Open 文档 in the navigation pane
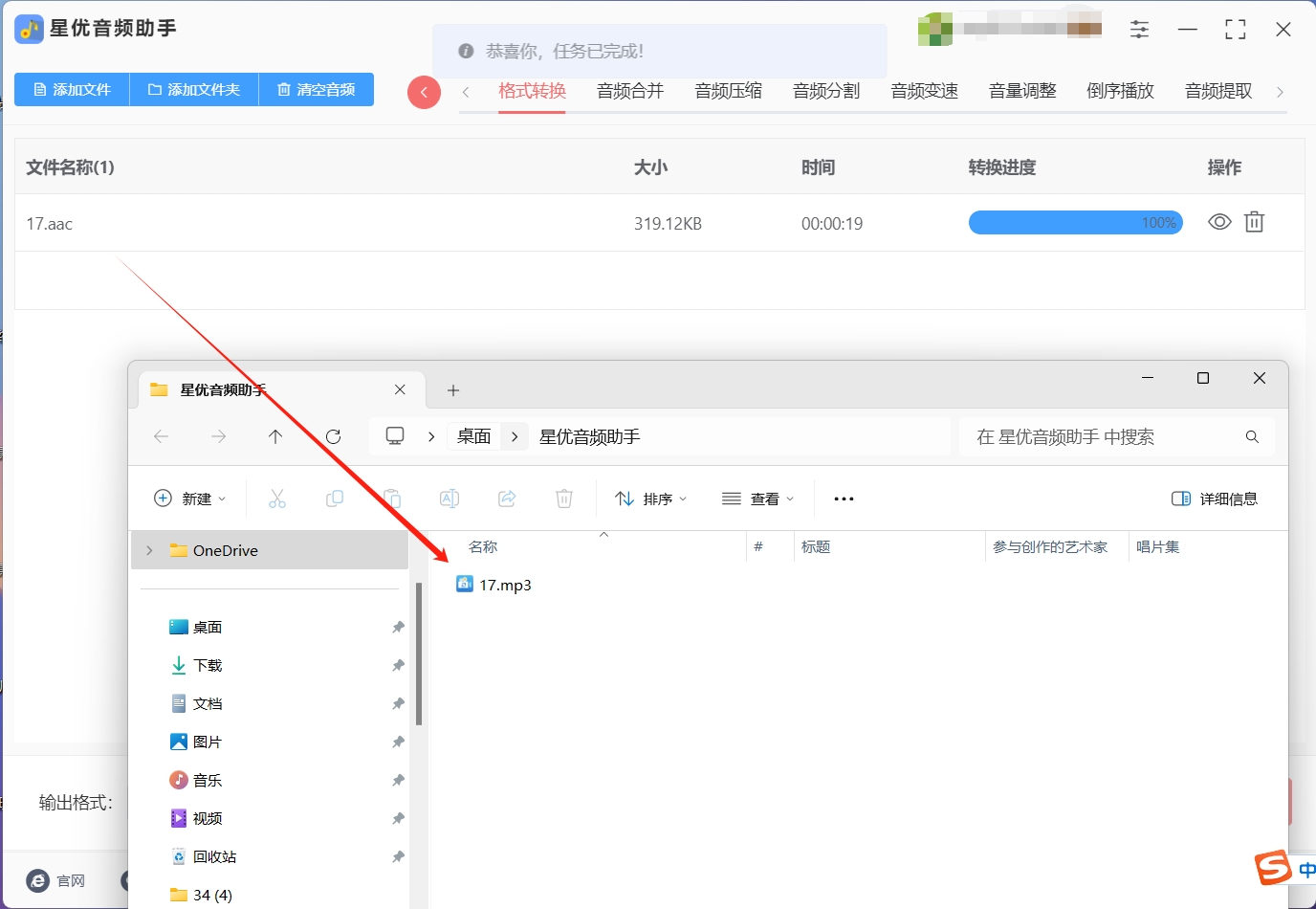This screenshot has width=1316, height=909. pos(208,703)
